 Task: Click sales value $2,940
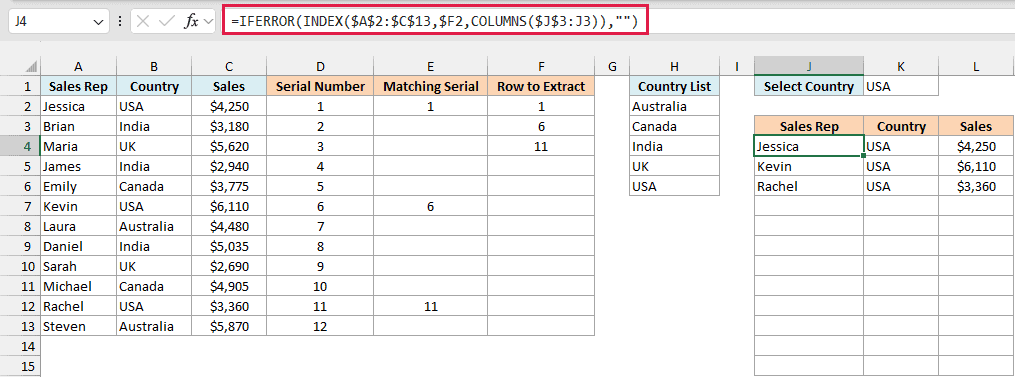pos(229,166)
